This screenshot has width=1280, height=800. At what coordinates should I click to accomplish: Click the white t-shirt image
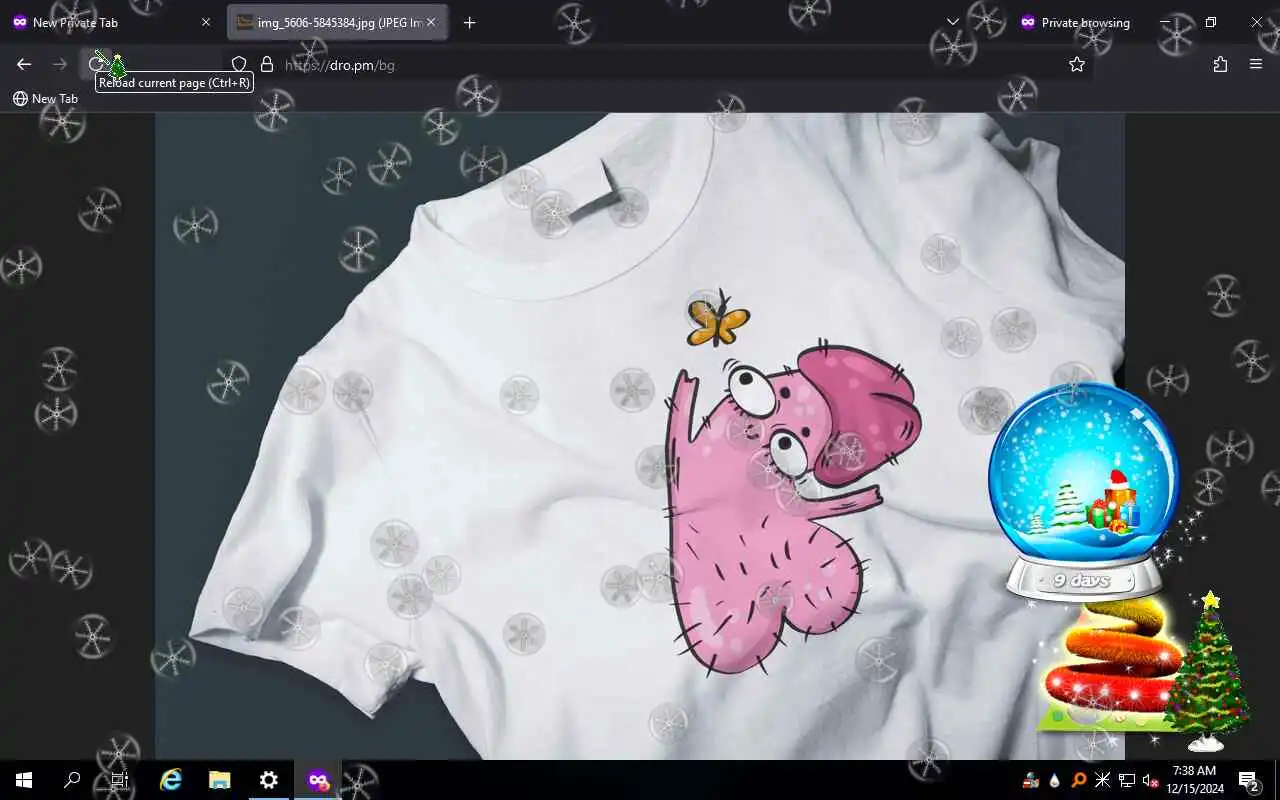640,436
